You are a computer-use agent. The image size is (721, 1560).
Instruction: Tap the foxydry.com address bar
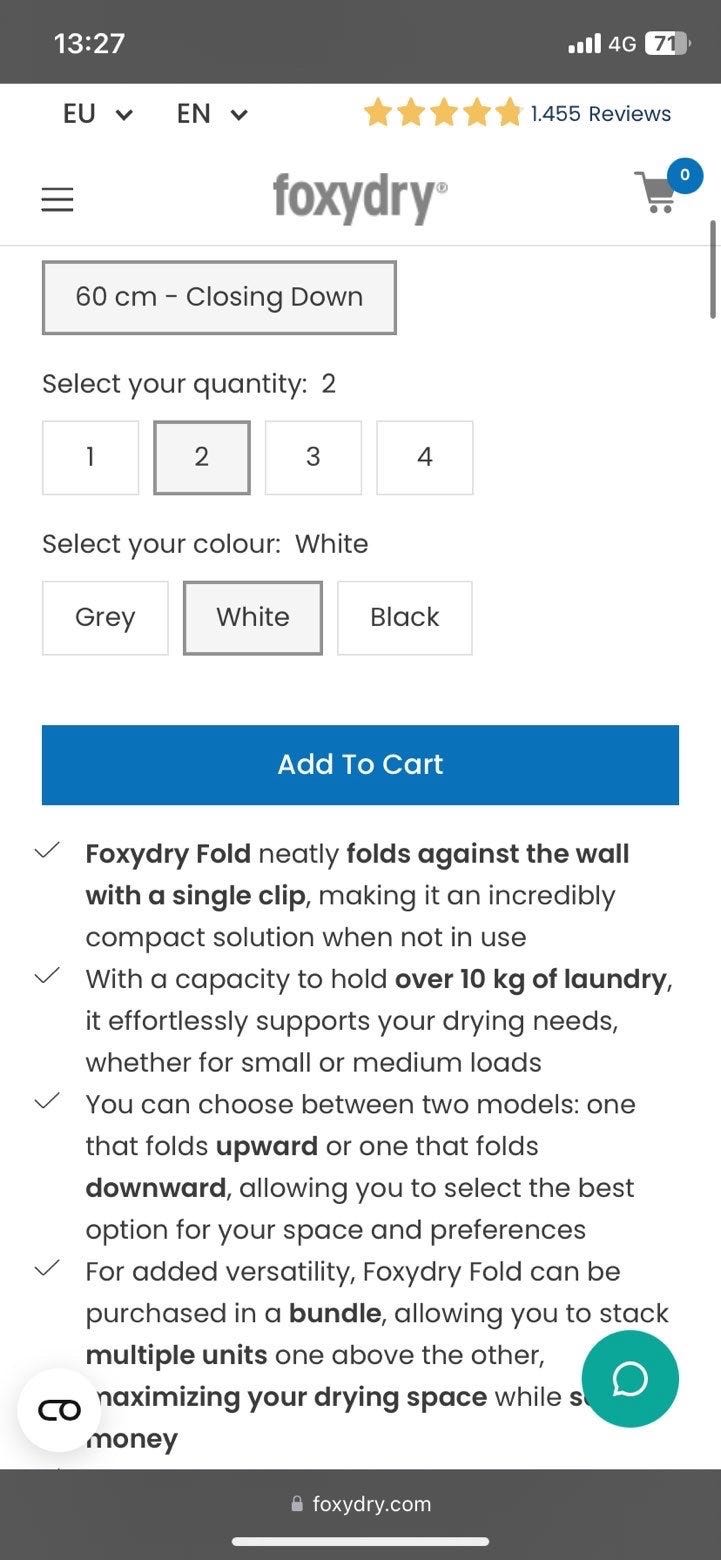coord(371,1504)
